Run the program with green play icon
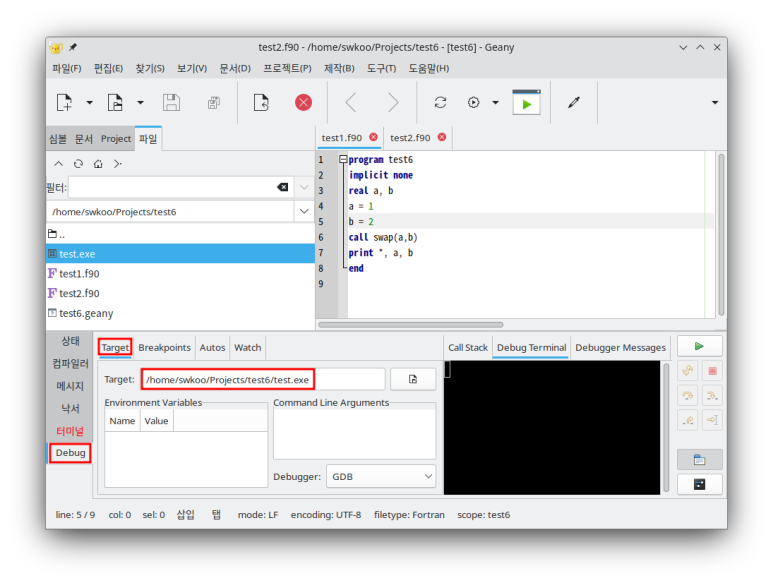The image size is (773, 583). [527, 103]
